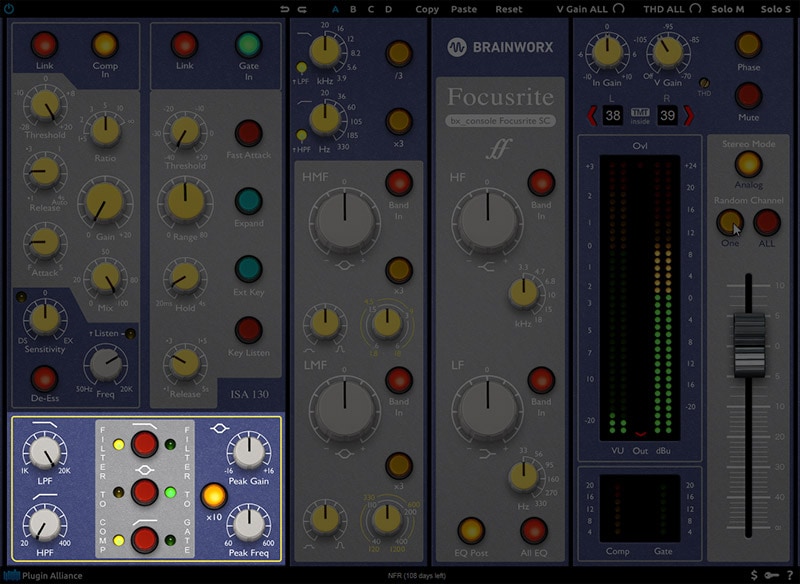Select preset slot B
800x584 pixels.
(353, 9)
